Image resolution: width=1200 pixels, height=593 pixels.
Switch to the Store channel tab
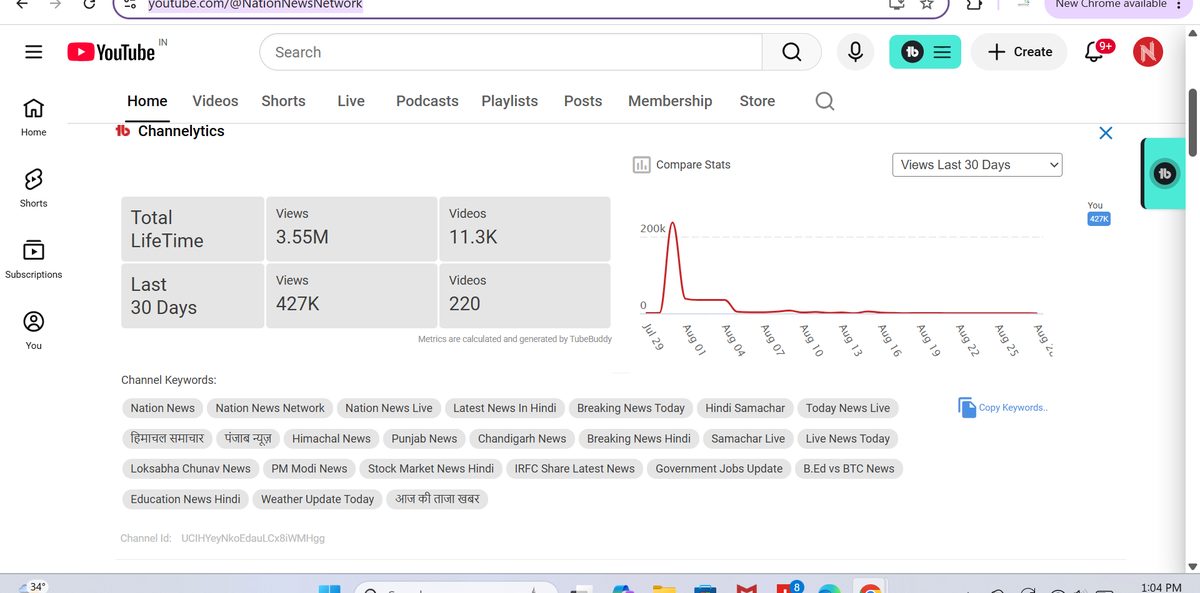tap(757, 101)
